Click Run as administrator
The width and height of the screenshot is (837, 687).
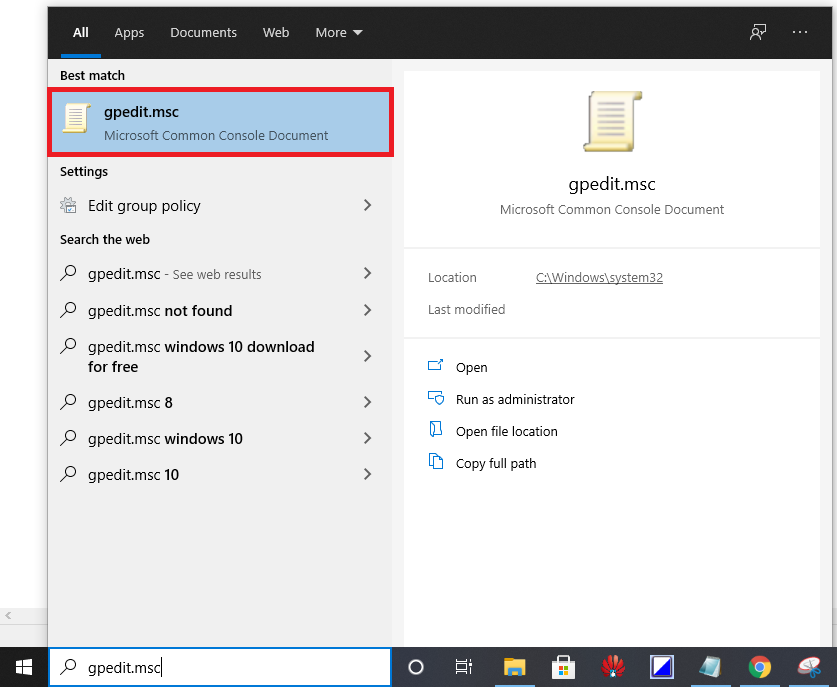click(x=515, y=399)
